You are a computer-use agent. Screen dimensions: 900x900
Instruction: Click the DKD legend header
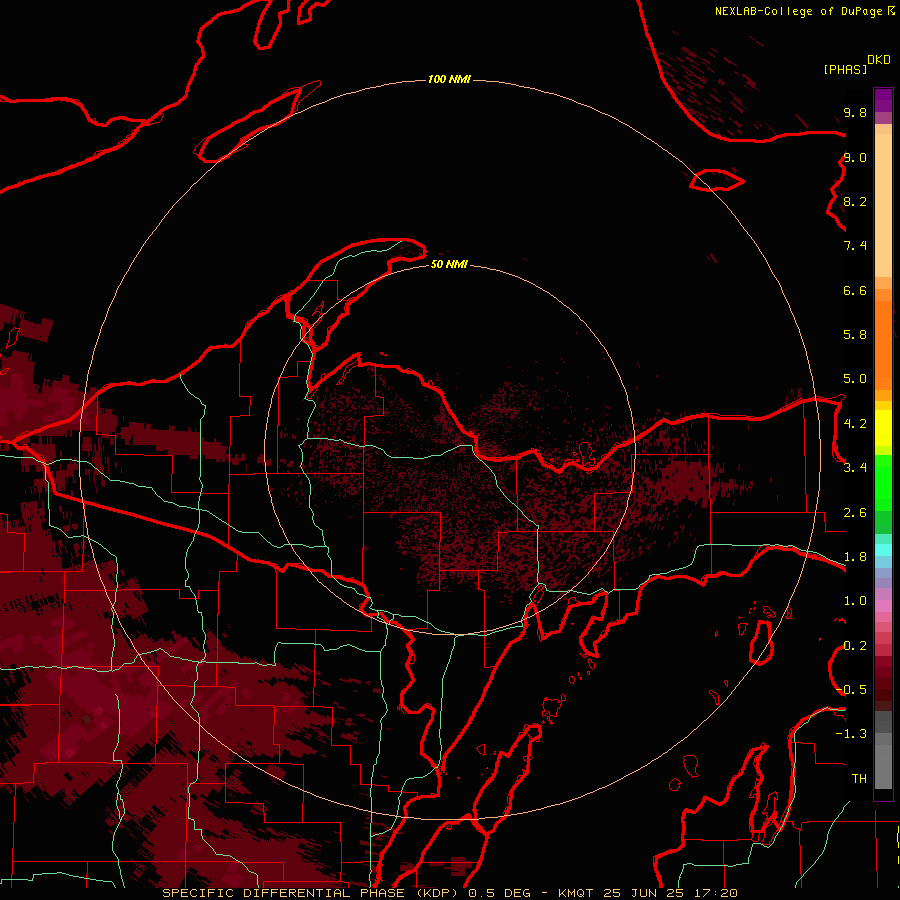(879, 60)
